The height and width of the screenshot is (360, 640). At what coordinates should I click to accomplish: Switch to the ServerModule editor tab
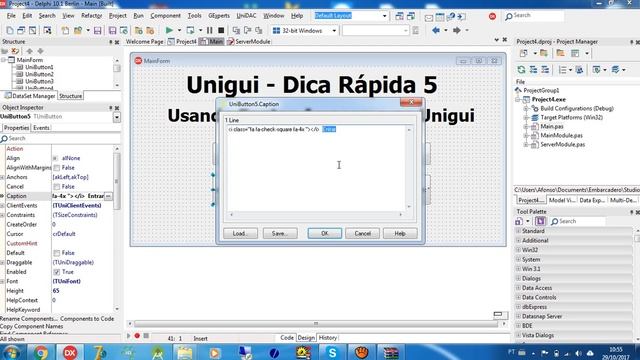coord(249,42)
